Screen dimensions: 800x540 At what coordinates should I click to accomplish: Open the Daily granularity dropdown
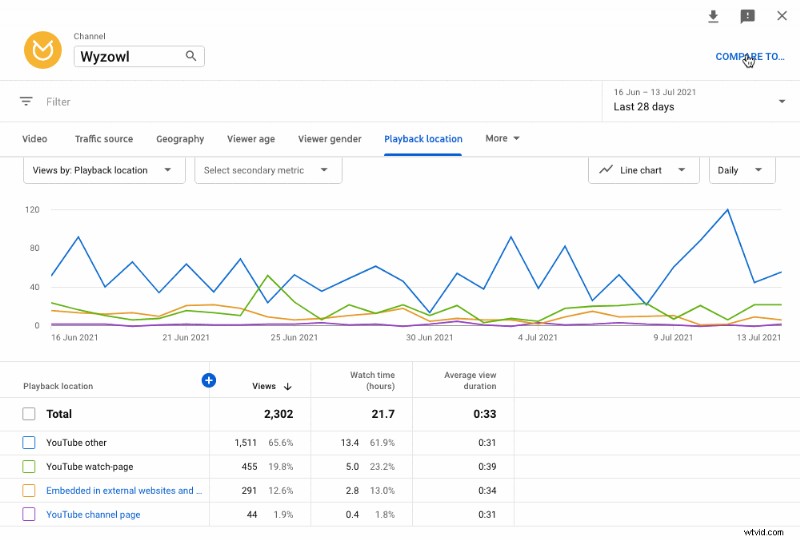coord(742,170)
